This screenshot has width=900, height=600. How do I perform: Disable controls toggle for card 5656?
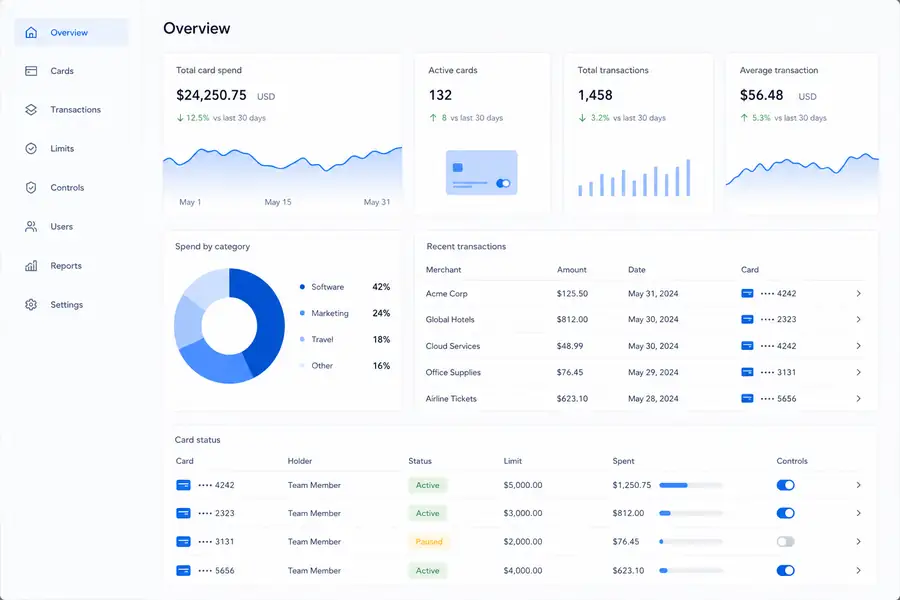[785, 571]
